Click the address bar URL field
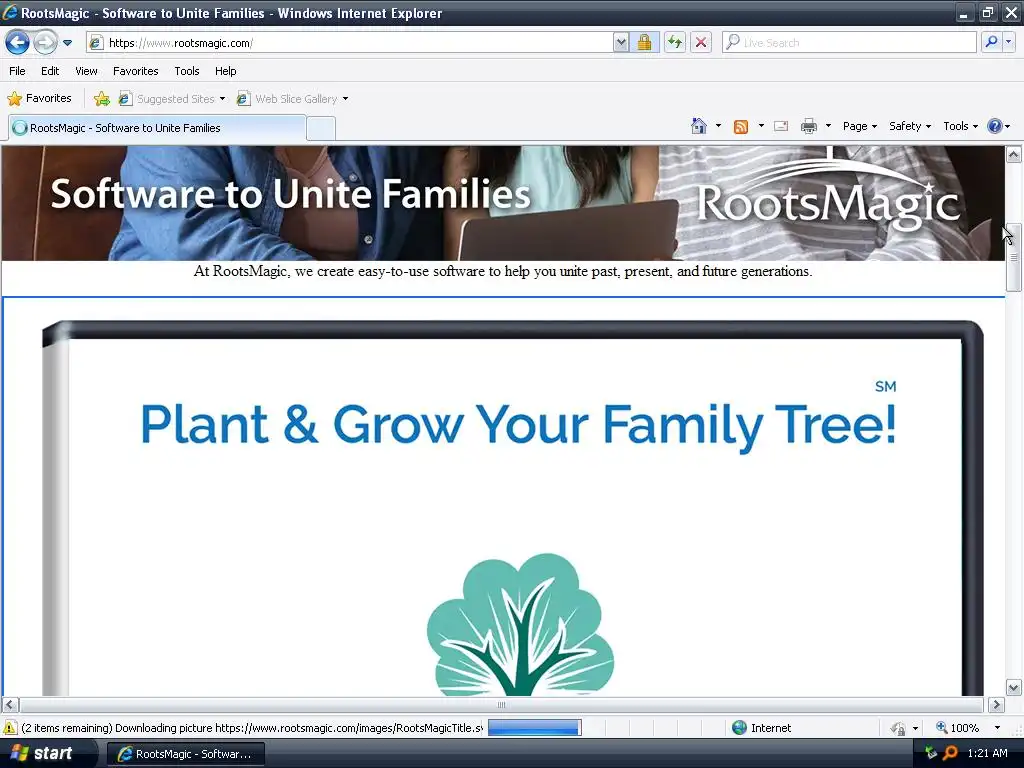 click(x=349, y=43)
